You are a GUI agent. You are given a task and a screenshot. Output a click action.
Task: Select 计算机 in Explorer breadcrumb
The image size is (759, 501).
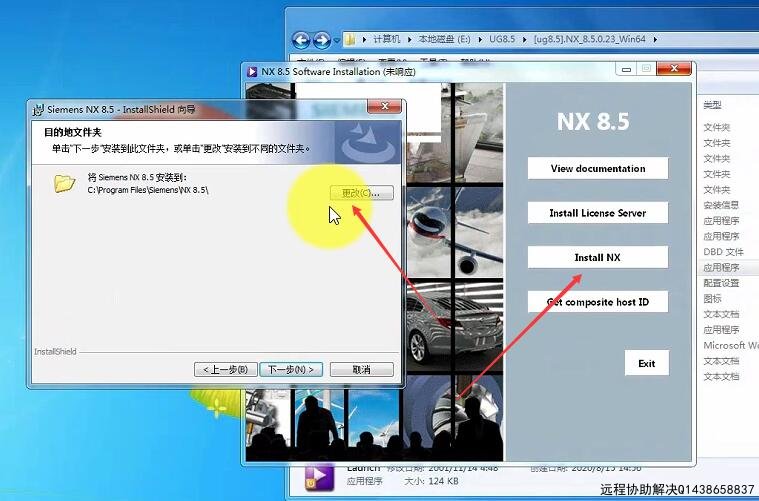[x=386, y=39]
